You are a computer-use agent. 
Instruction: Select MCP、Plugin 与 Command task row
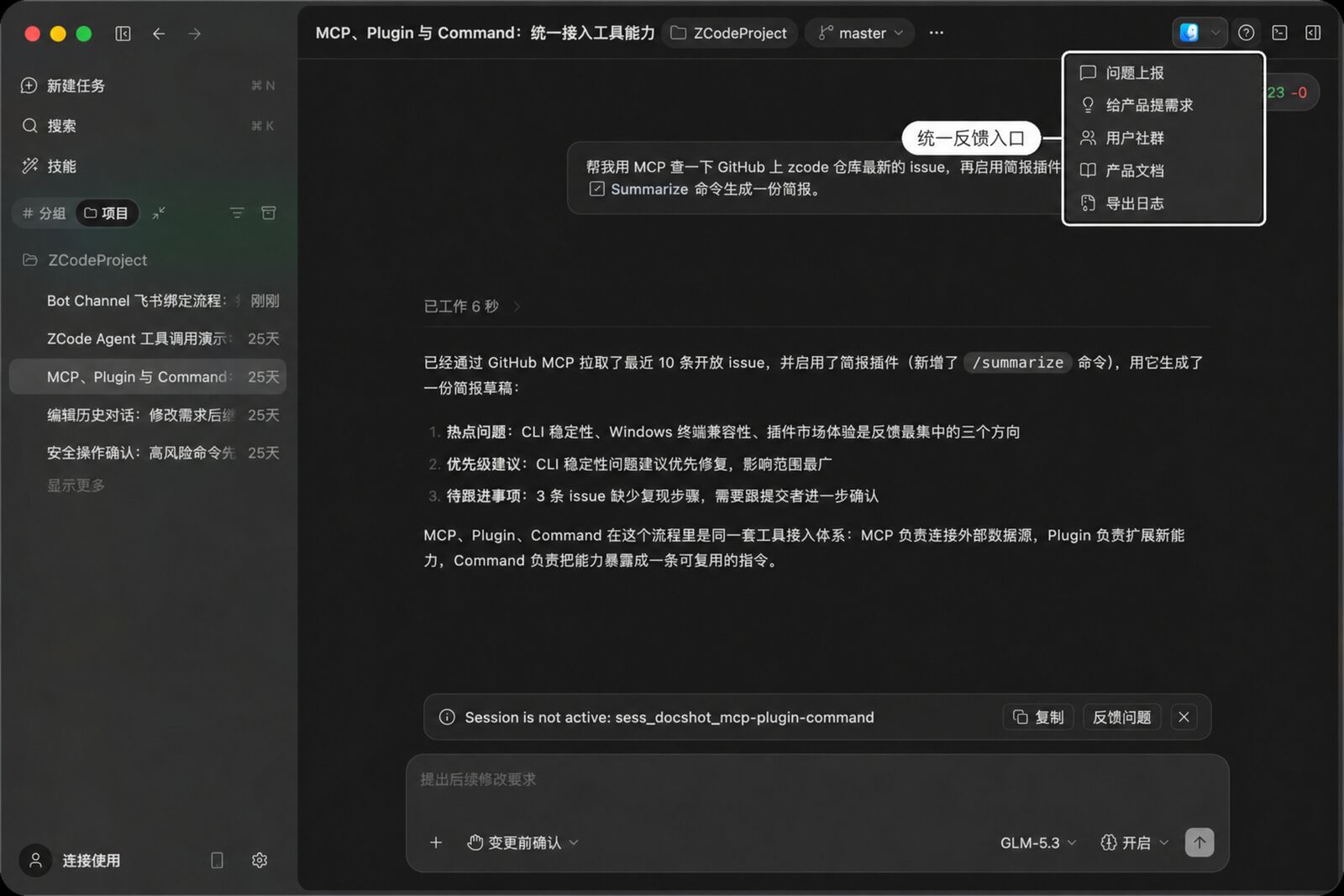148,377
